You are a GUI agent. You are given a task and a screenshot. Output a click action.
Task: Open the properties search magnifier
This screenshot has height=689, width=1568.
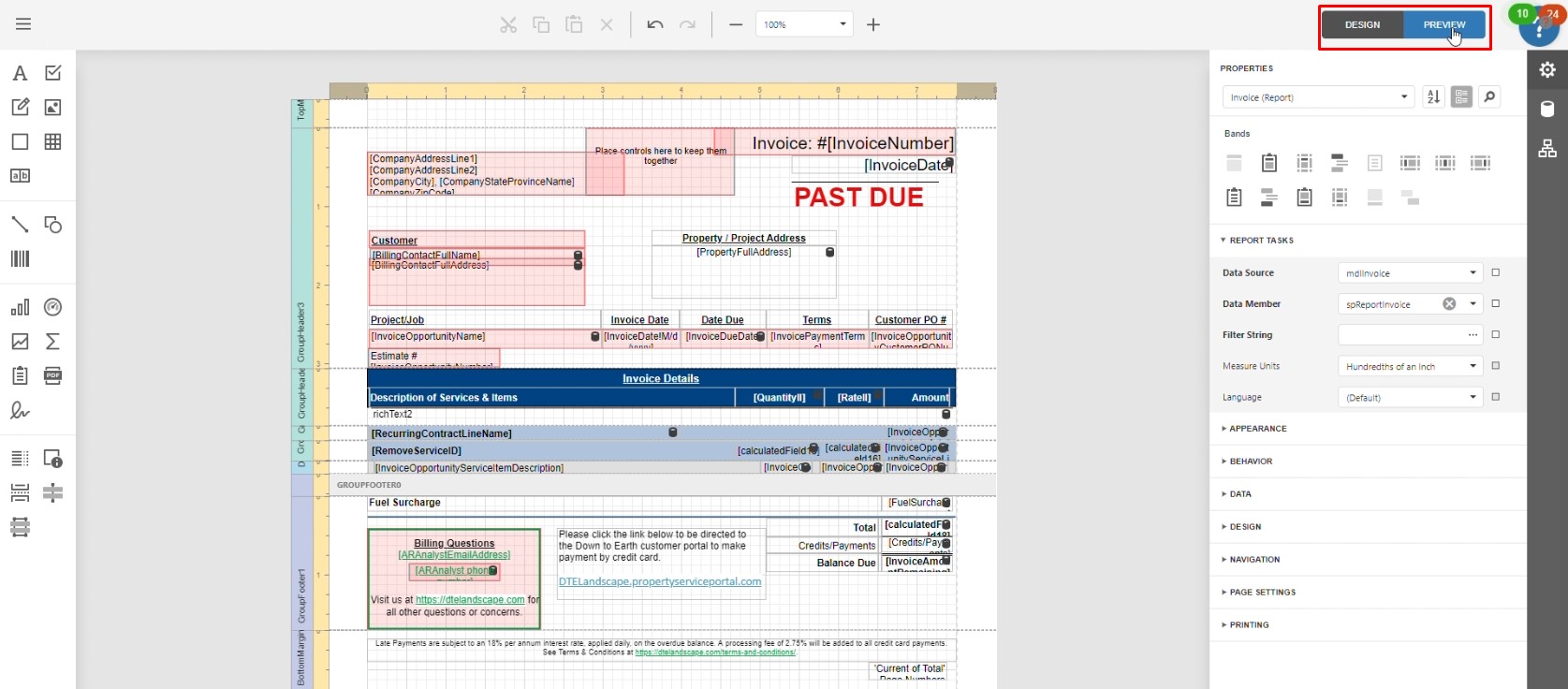(1489, 96)
